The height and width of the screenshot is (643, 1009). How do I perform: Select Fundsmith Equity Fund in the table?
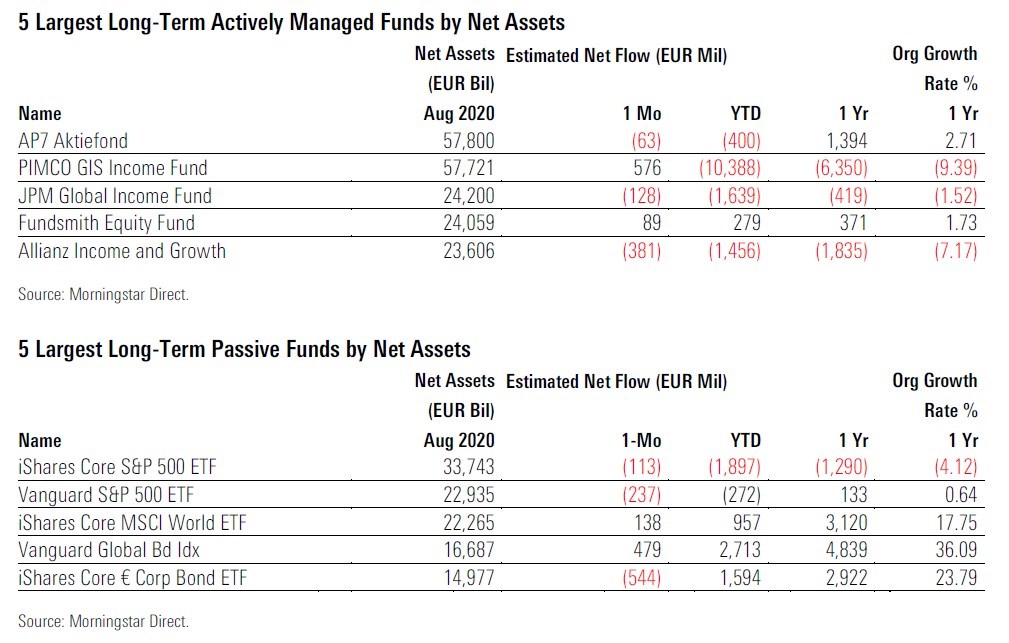click(106, 223)
